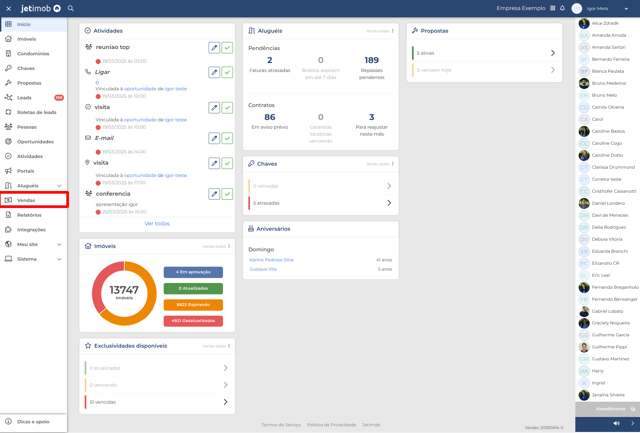Go to Início in the sidebar

(x=33, y=24)
